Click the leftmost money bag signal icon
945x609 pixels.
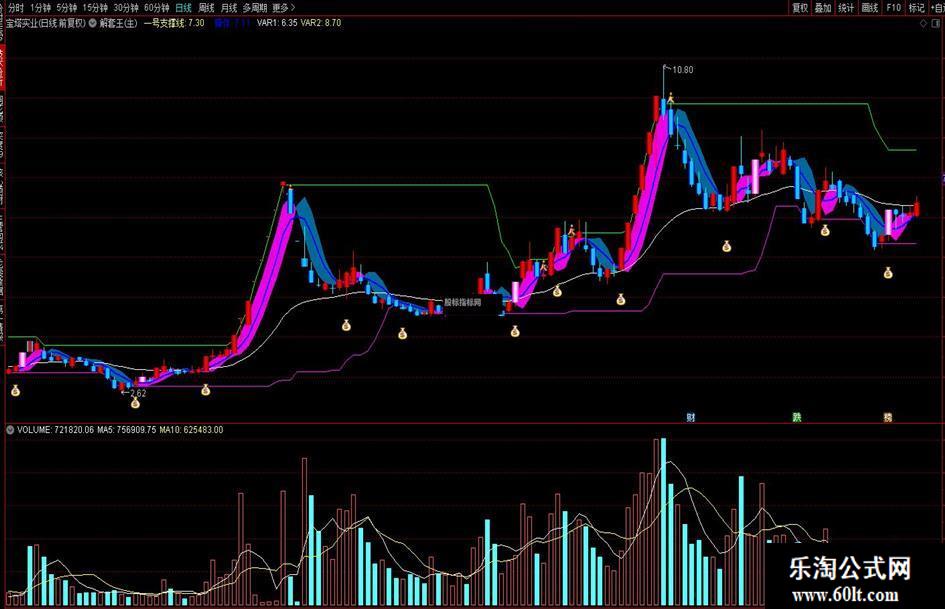pos(16,391)
